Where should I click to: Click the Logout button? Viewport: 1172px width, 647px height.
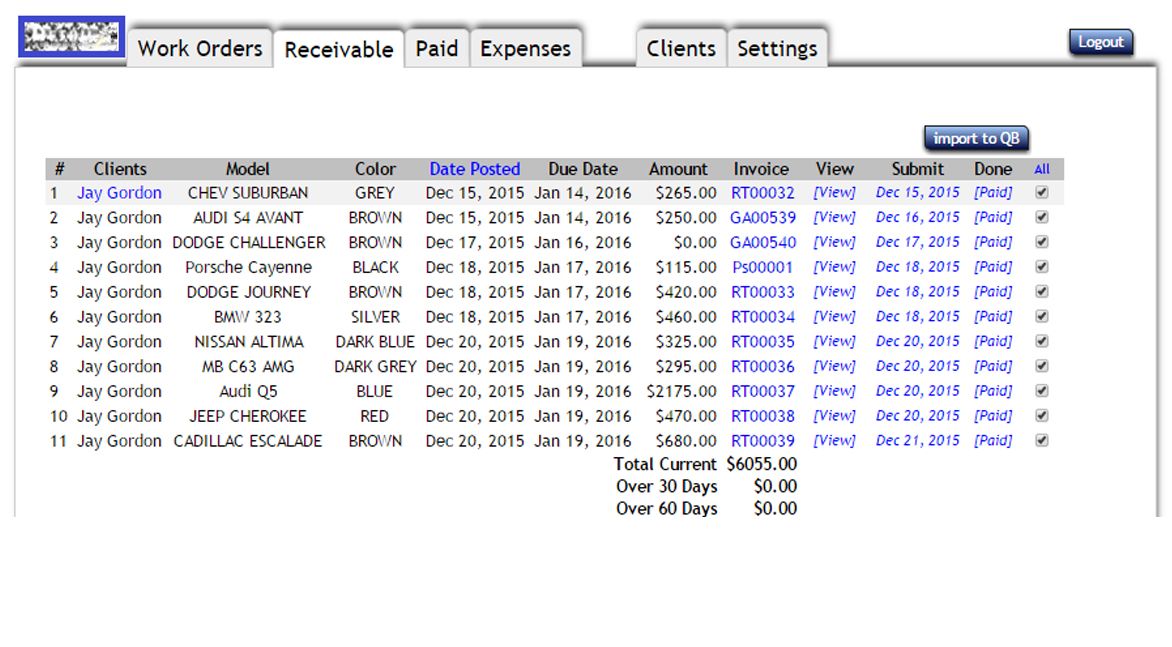pyautogui.click(x=1100, y=42)
